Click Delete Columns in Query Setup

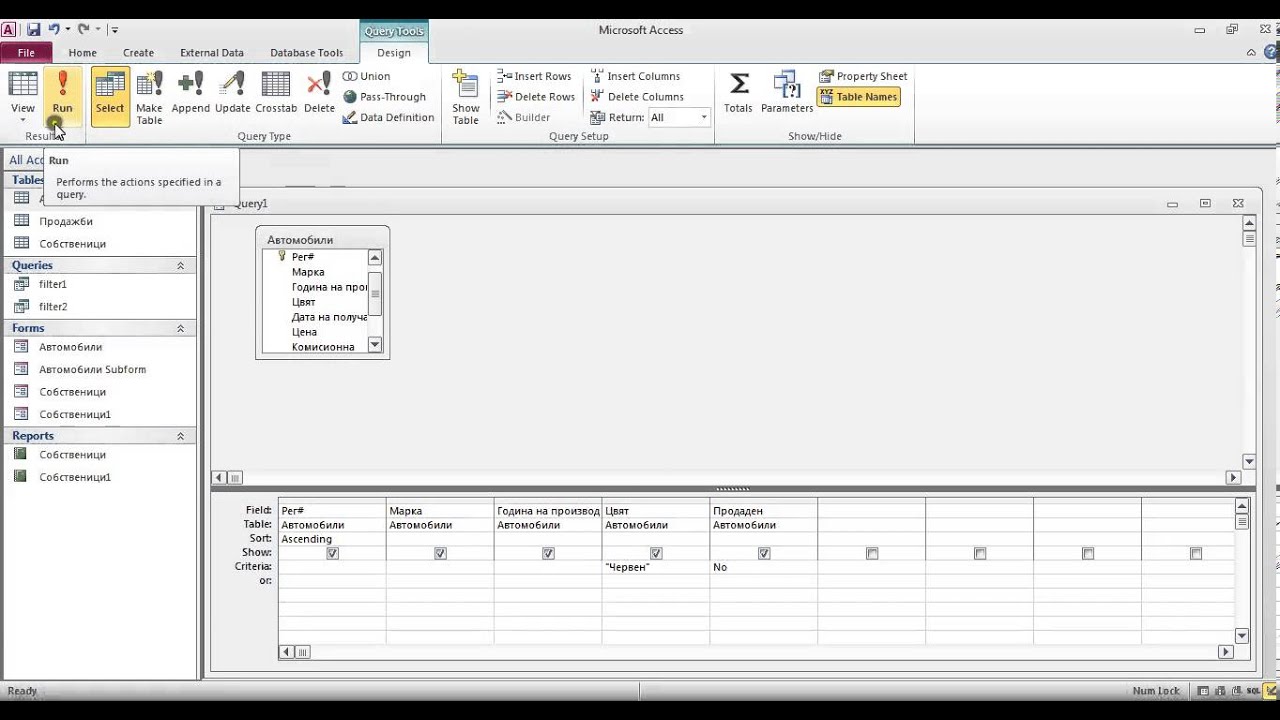pyautogui.click(x=637, y=97)
